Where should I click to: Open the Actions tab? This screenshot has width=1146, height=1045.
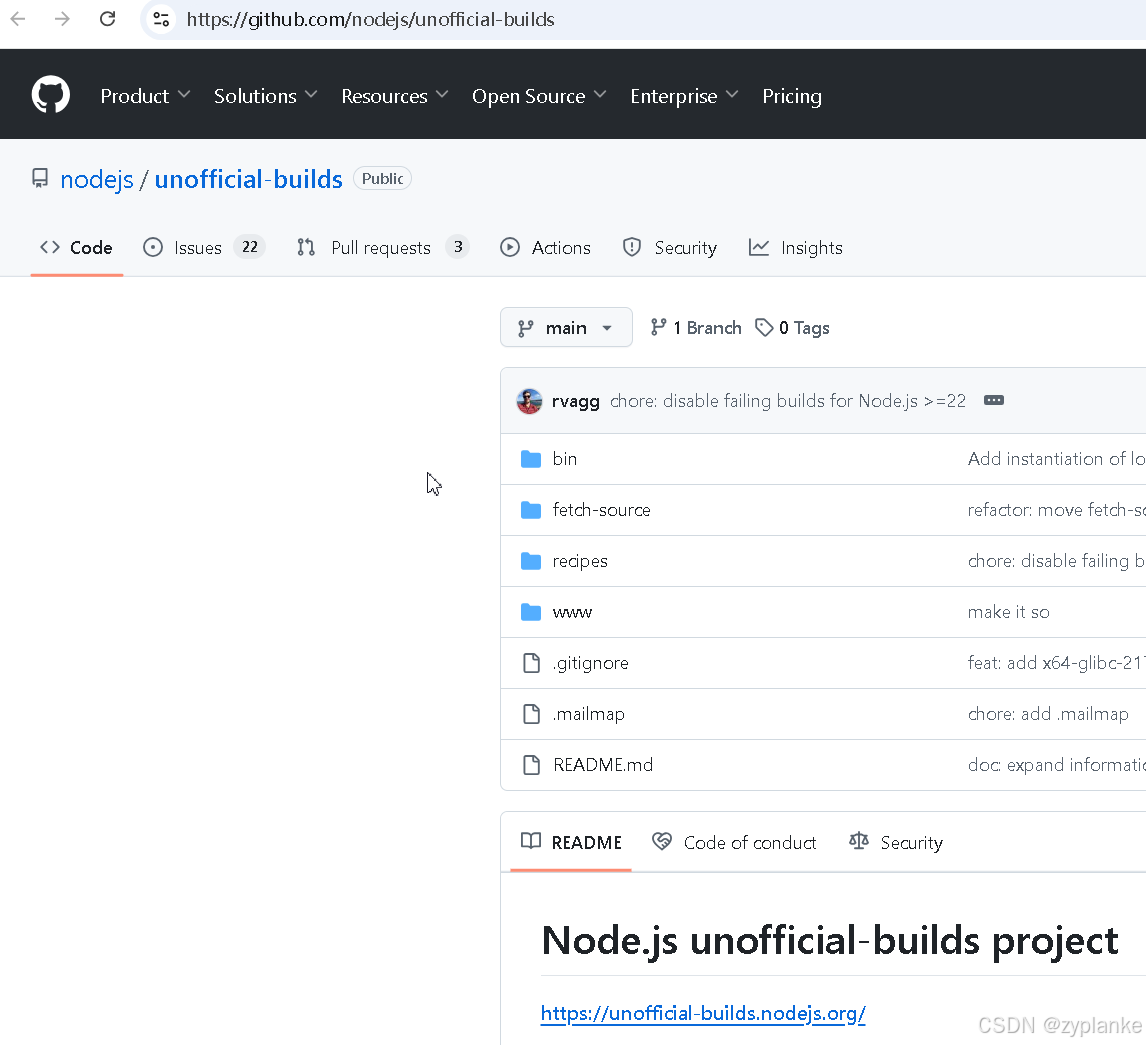545,248
